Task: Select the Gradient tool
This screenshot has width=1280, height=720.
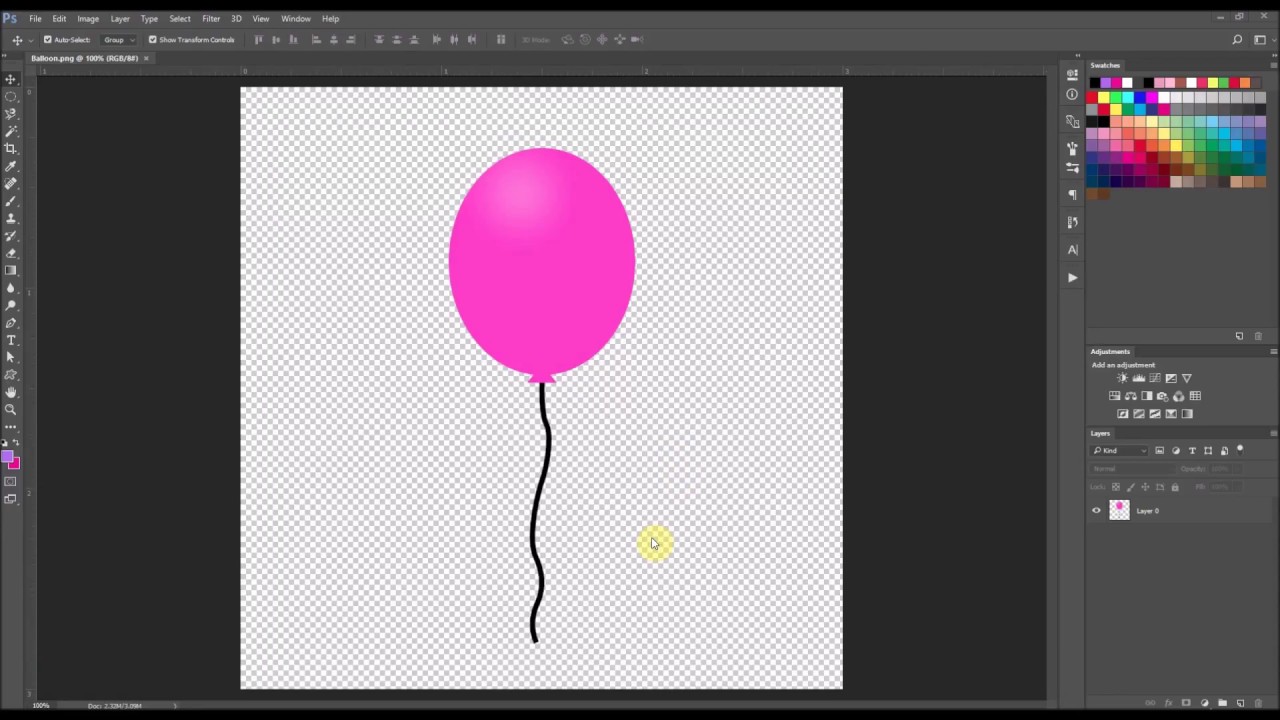Action: pyautogui.click(x=11, y=270)
